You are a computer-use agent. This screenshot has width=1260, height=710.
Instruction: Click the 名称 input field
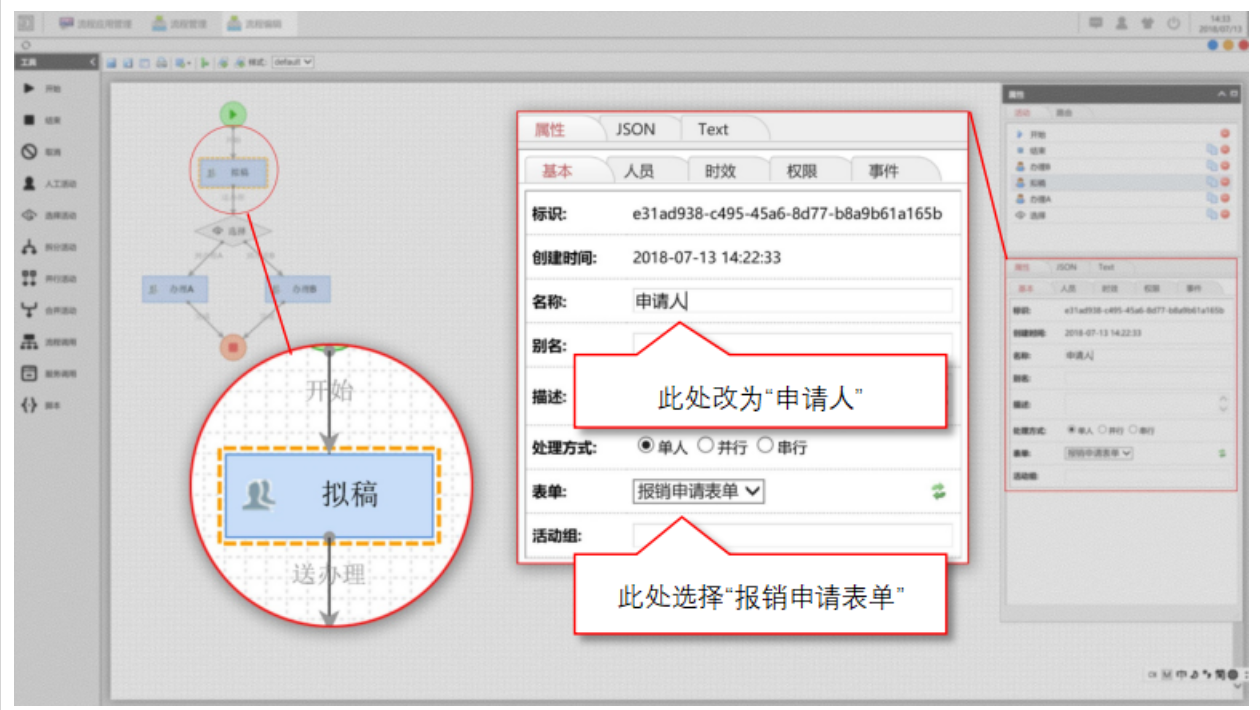(x=792, y=301)
